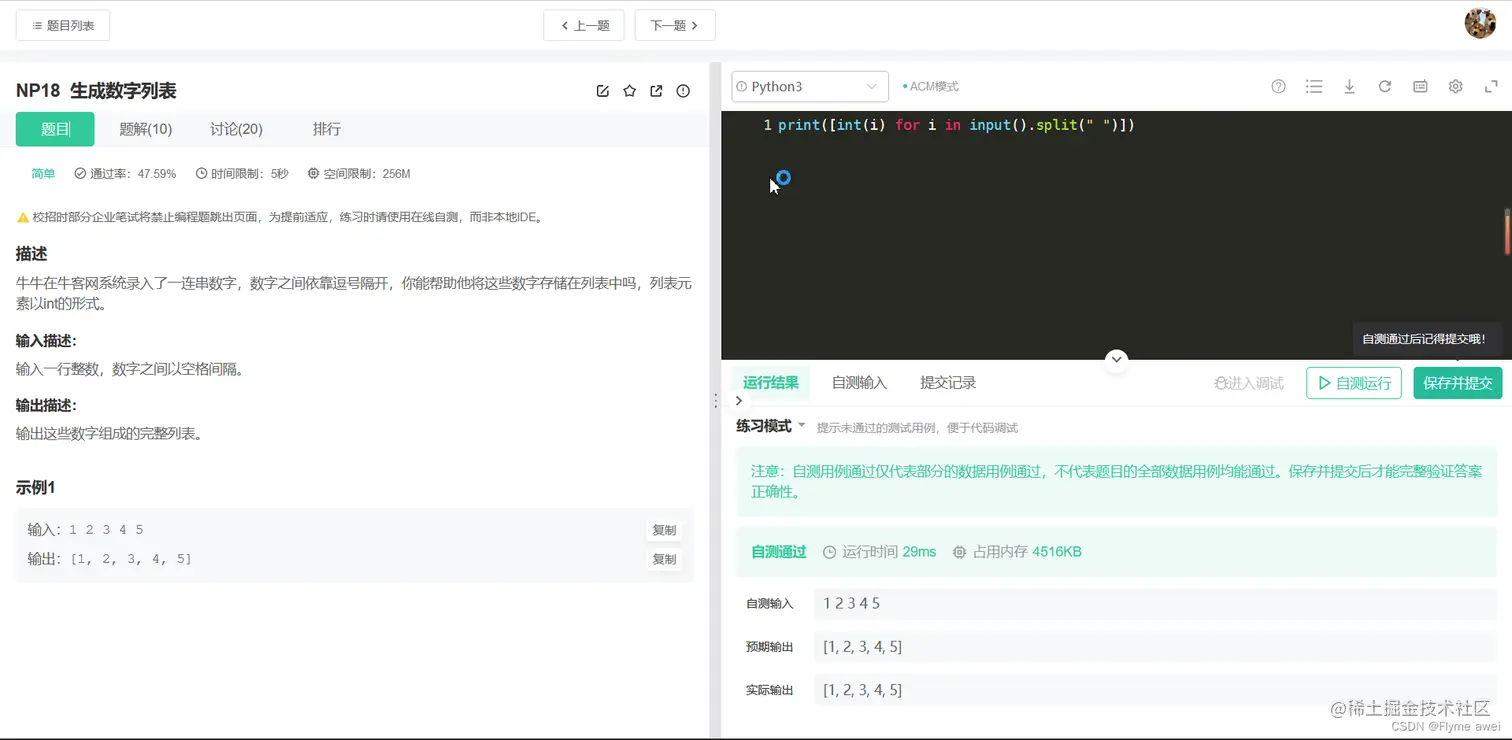Reset the code with the refresh icon
This screenshot has height=740, width=1512.
click(1384, 86)
